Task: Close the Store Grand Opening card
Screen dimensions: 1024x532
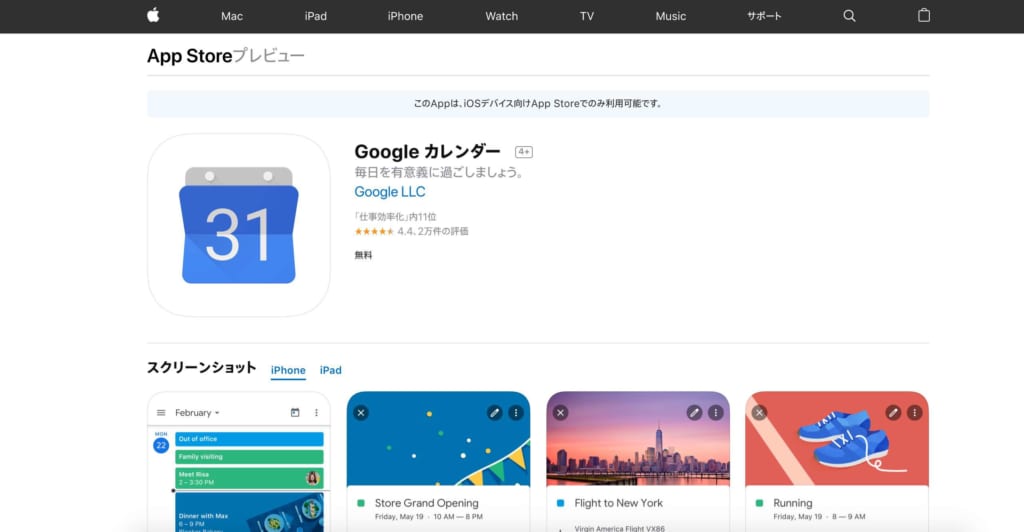Action: pos(361,413)
